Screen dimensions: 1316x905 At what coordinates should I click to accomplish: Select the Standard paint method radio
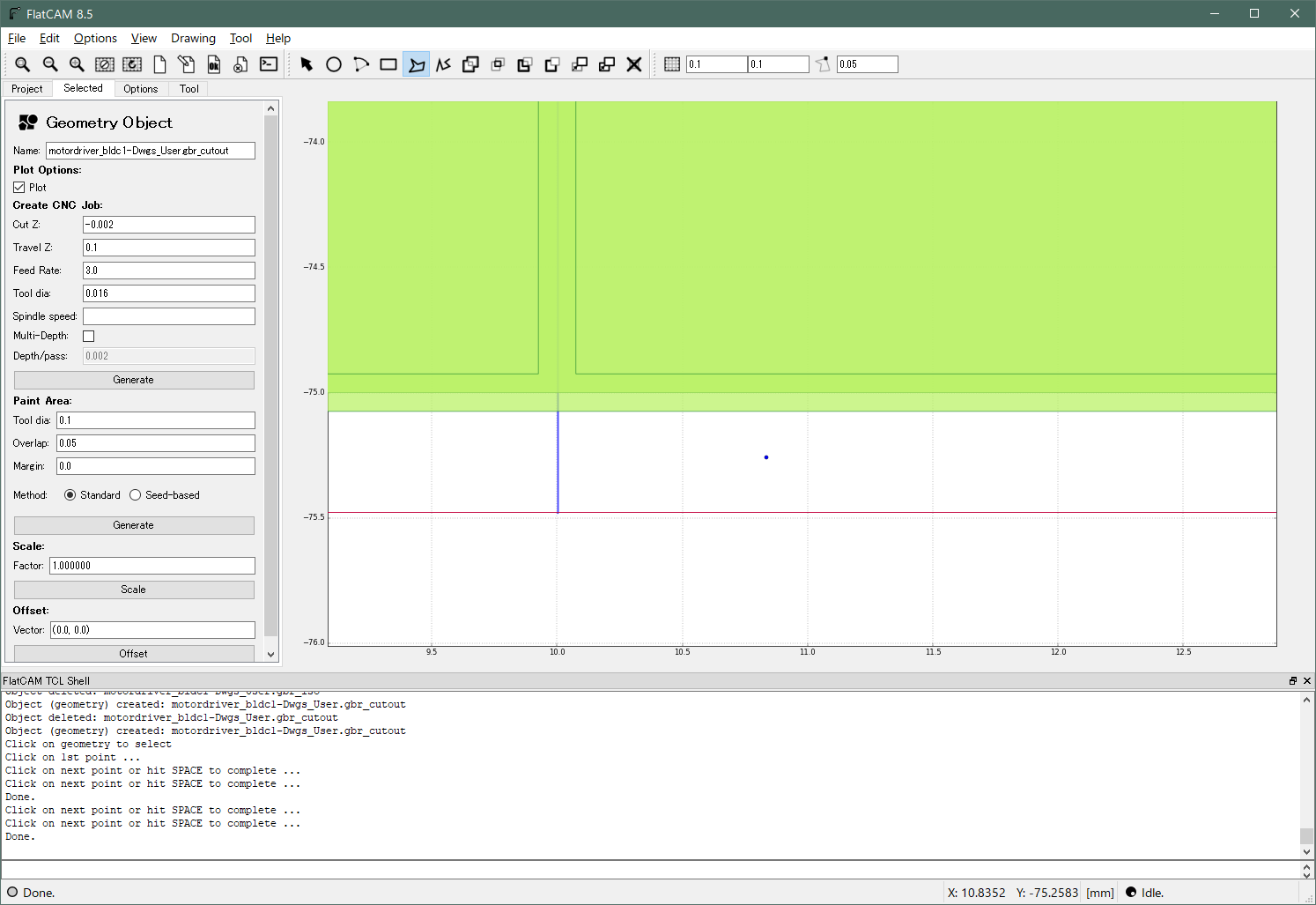pos(70,495)
